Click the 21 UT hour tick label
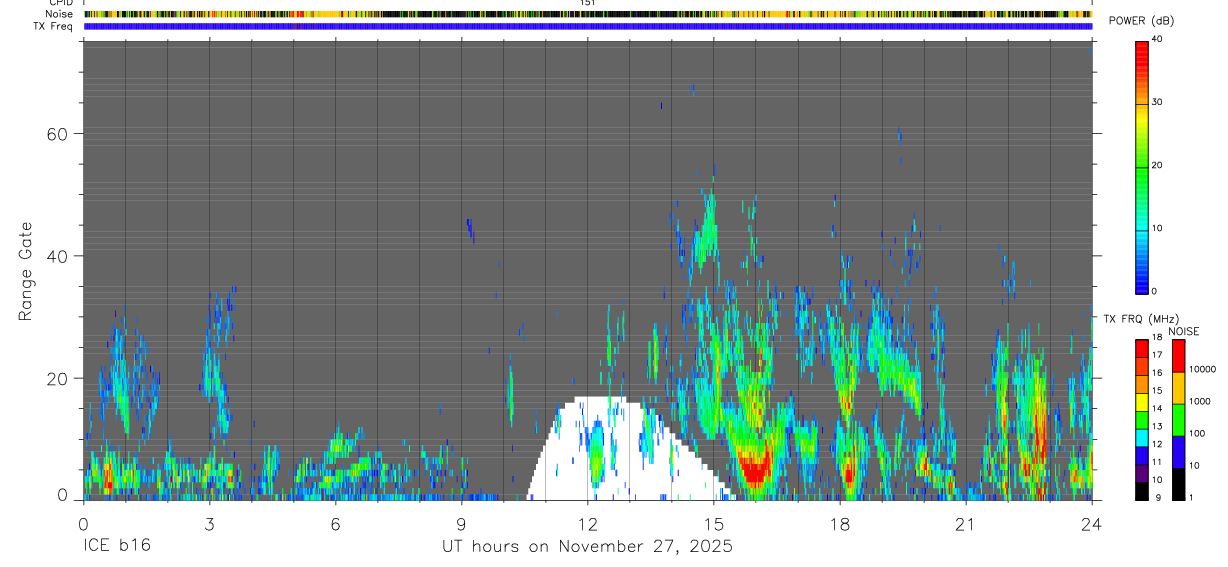Viewport: 1228px width, 567px height. point(966,524)
